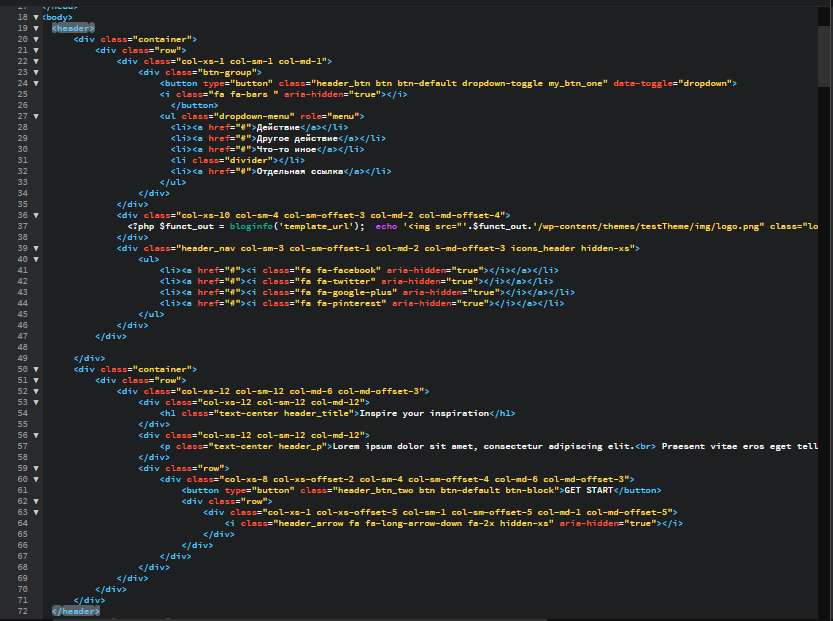Fold the row div at line 59
The width and height of the screenshot is (833, 621).
click(x=36, y=468)
